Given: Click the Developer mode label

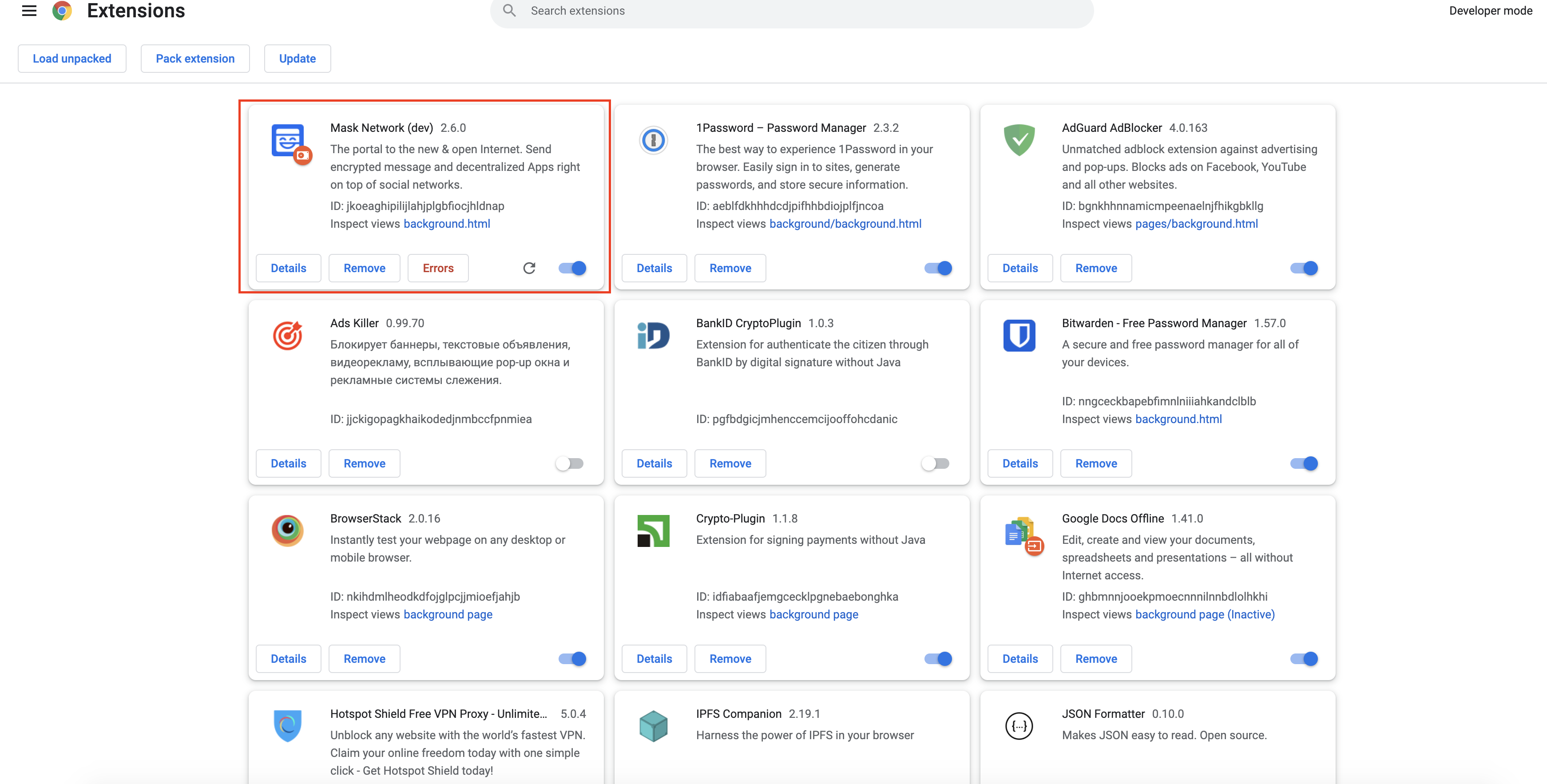Looking at the screenshot, I should pos(1490,10).
